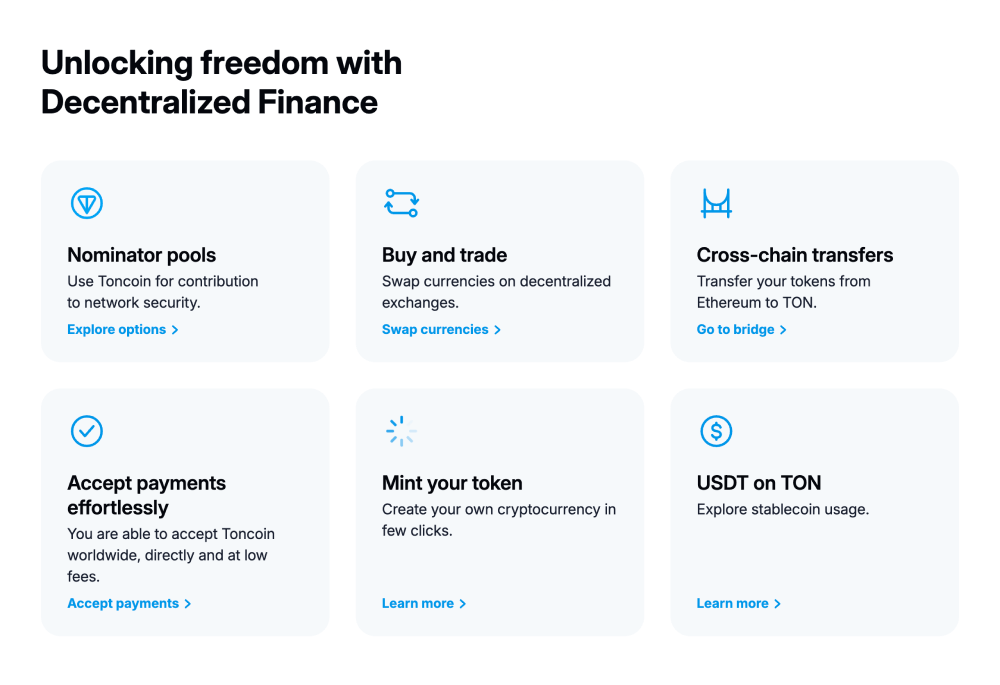
Task: Click the dollar sign icon above USDT on TON
Action: [716, 431]
